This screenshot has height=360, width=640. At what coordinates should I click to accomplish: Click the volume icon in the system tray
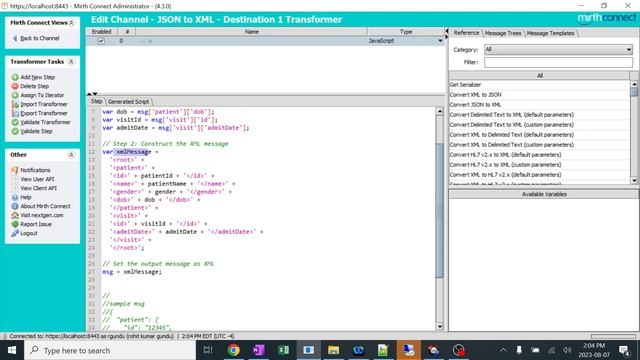(x=567, y=350)
